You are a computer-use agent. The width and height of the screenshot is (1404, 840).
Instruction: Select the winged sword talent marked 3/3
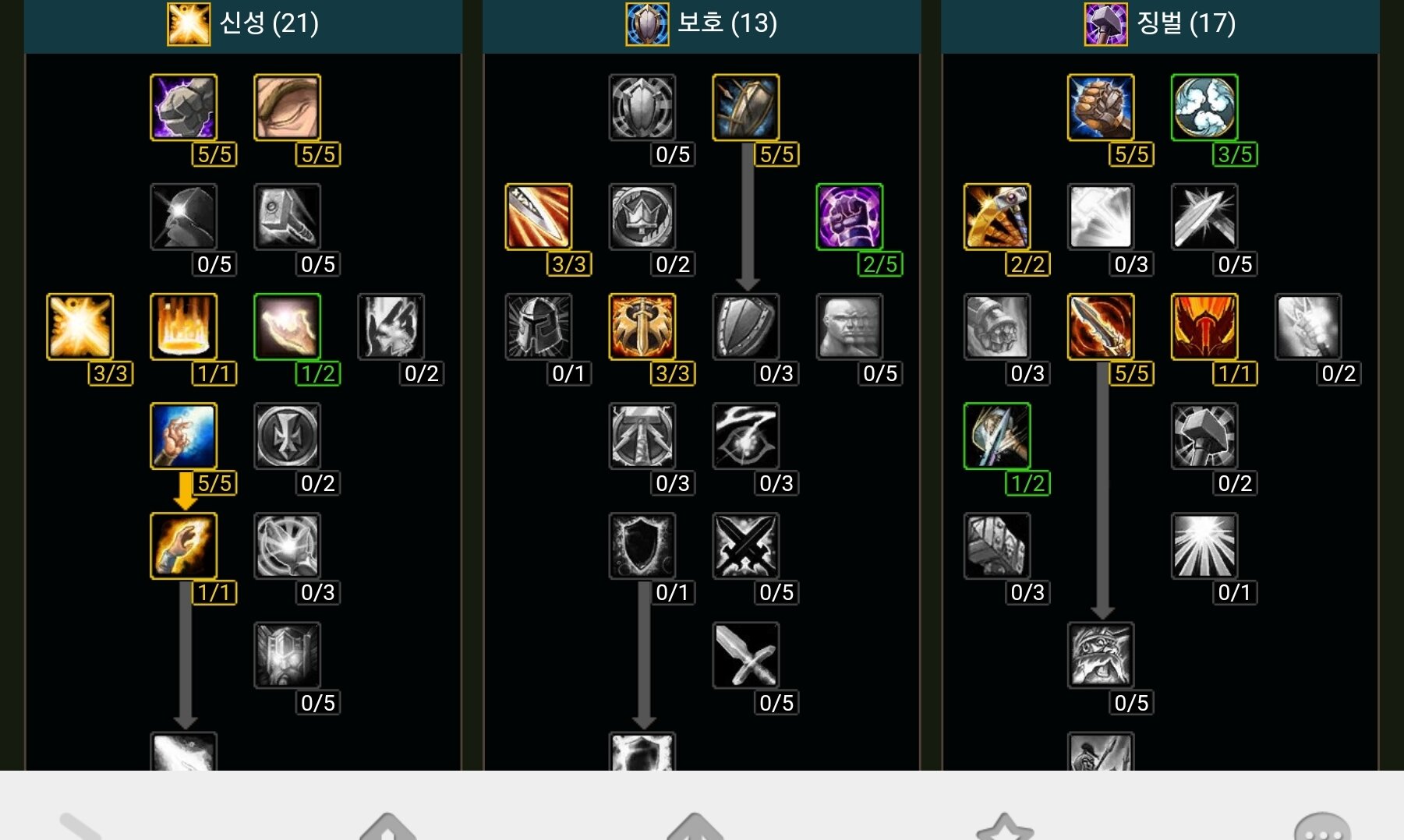(642, 326)
